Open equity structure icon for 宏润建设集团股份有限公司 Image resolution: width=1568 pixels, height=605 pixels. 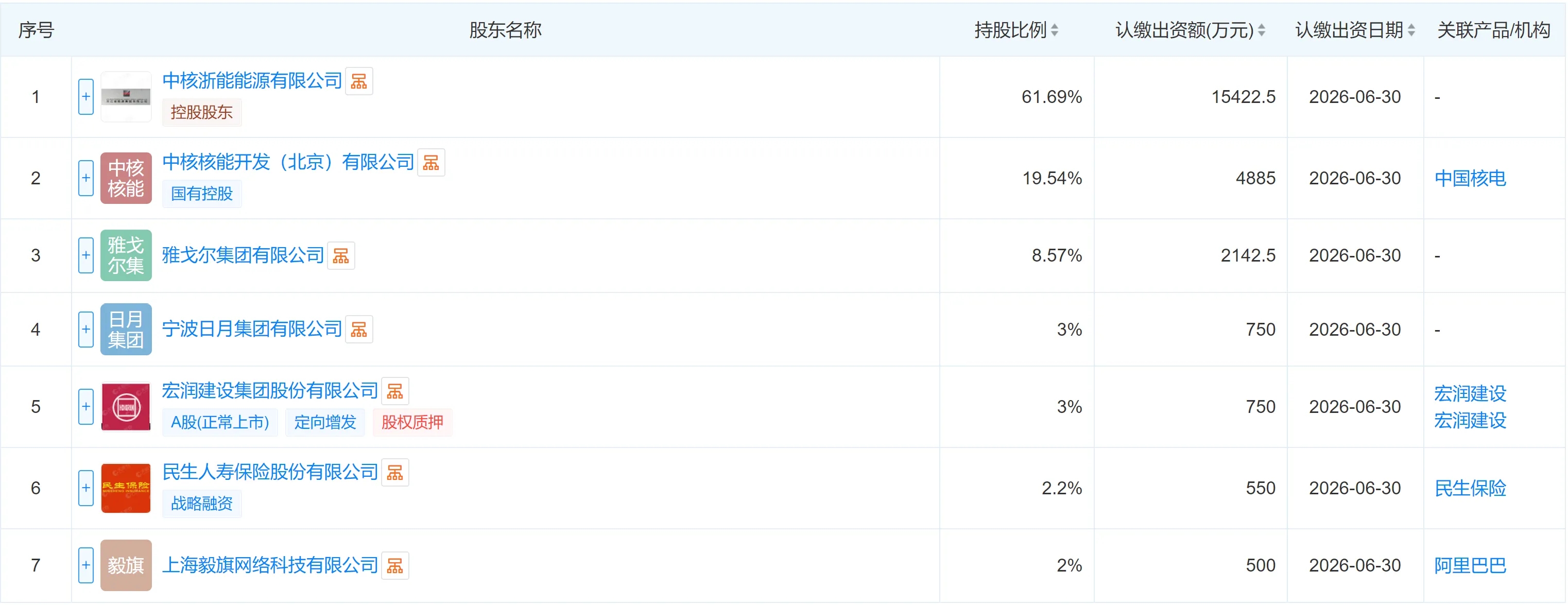[x=395, y=391]
